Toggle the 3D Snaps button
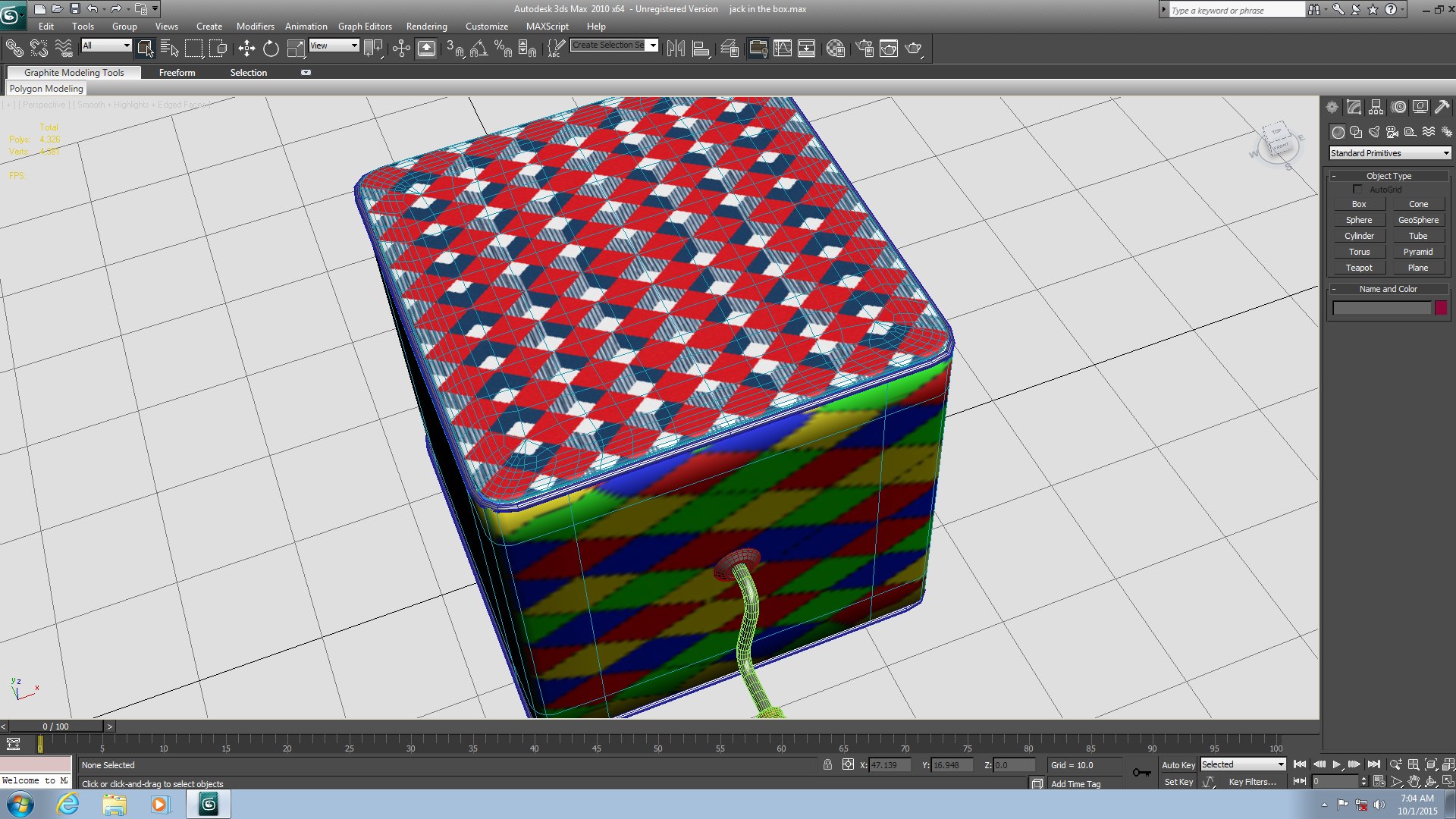1456x819 pixels. pos(455,49)
